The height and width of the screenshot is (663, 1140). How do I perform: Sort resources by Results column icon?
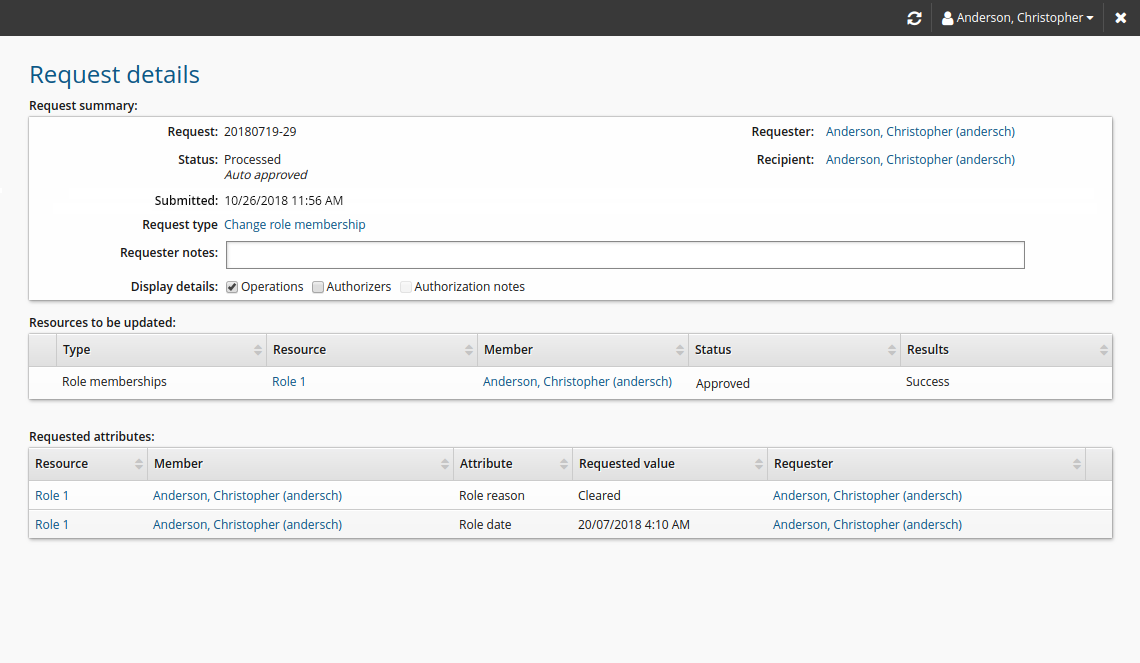(1103, 350)
